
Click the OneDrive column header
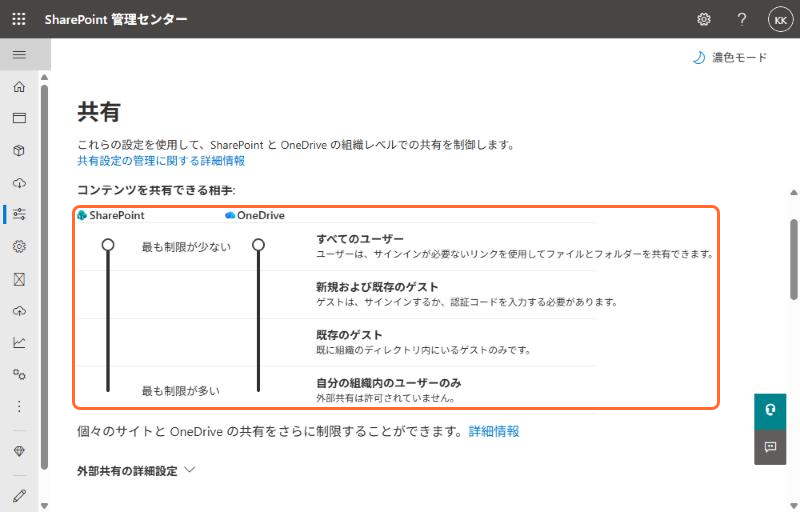coord(255,215)
